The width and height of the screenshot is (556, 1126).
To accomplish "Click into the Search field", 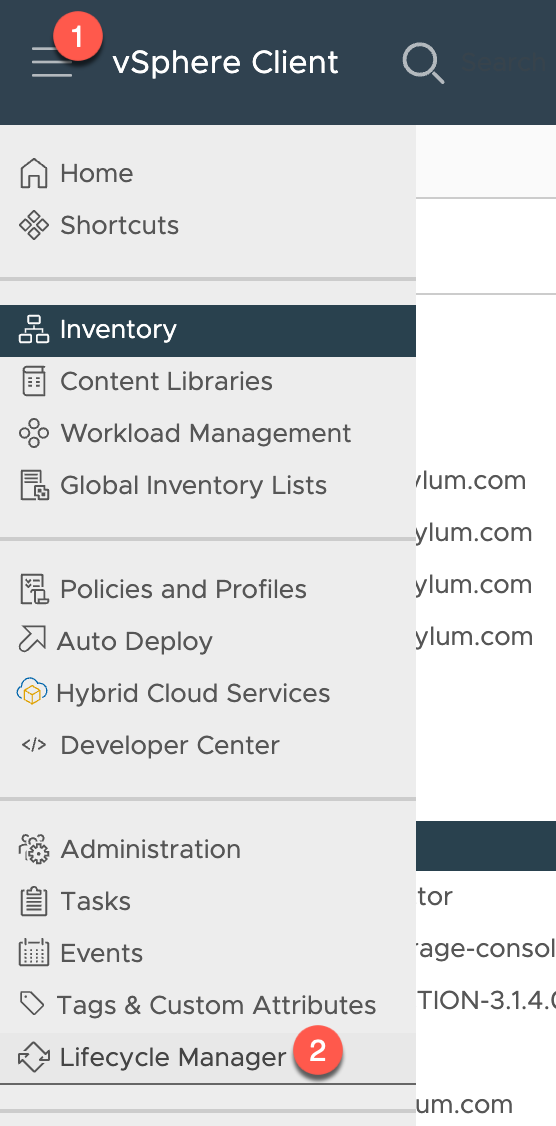I will [503, 63].
